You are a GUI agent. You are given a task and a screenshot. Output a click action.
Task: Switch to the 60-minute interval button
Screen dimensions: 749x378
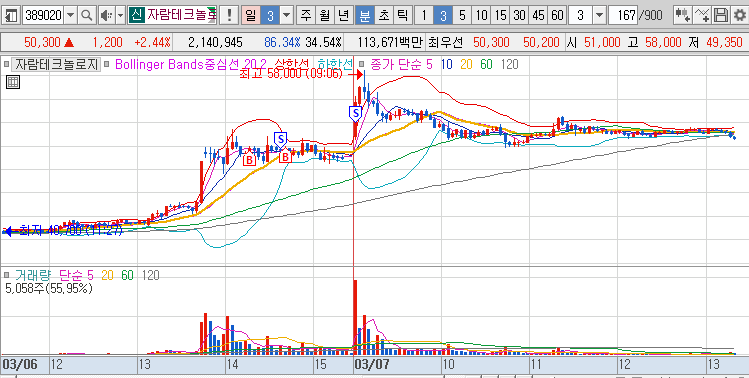tap(557, 16)
